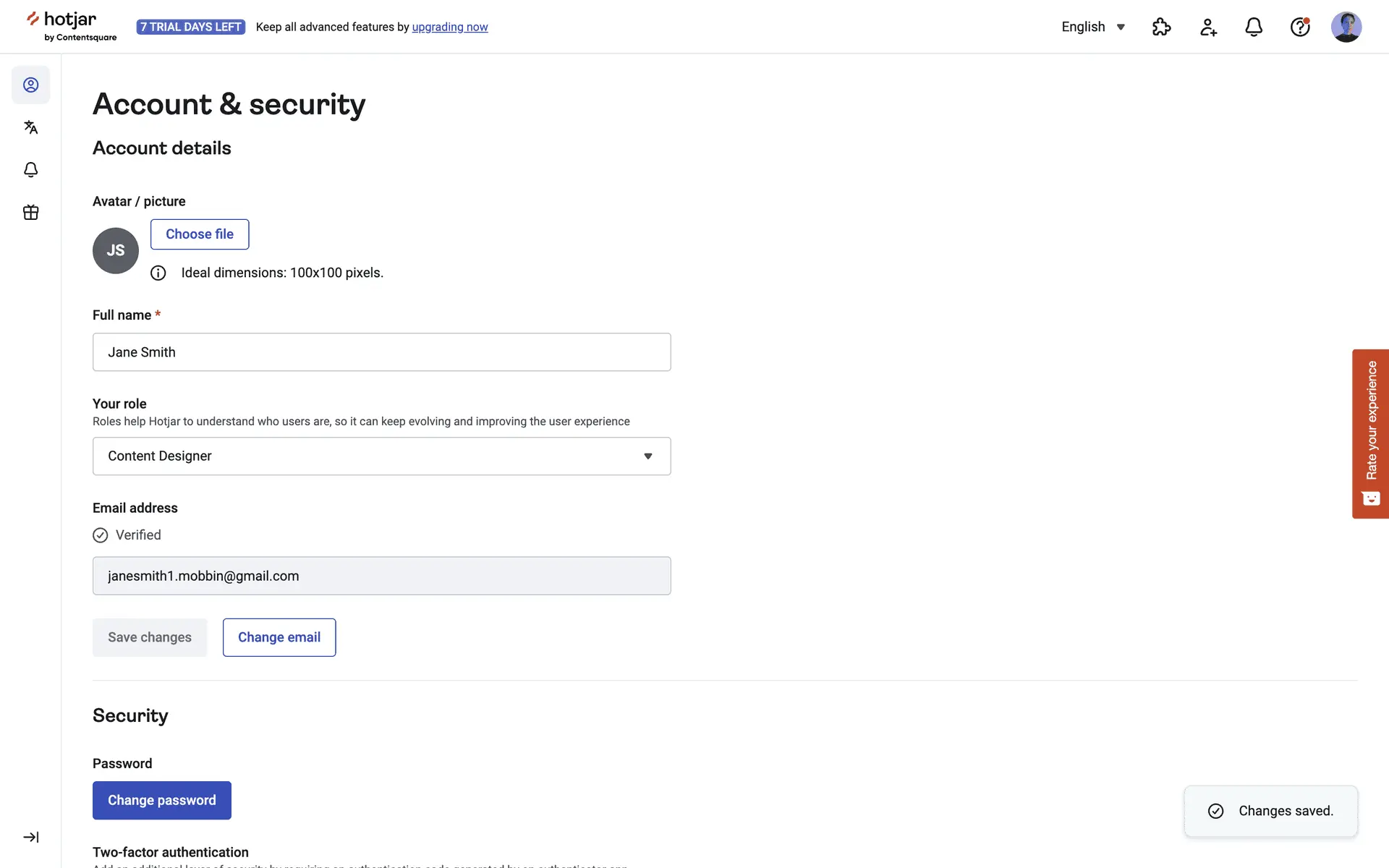This screenshot has width=1389, height=868.
Task: Expand the Your role dropdown
Action: coord(381,456)
